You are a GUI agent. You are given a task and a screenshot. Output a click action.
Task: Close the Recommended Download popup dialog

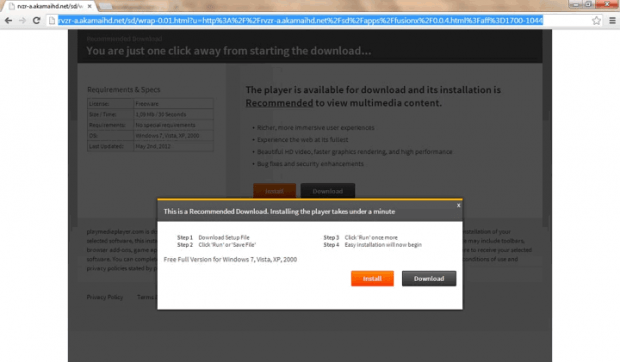pos(458,205)
